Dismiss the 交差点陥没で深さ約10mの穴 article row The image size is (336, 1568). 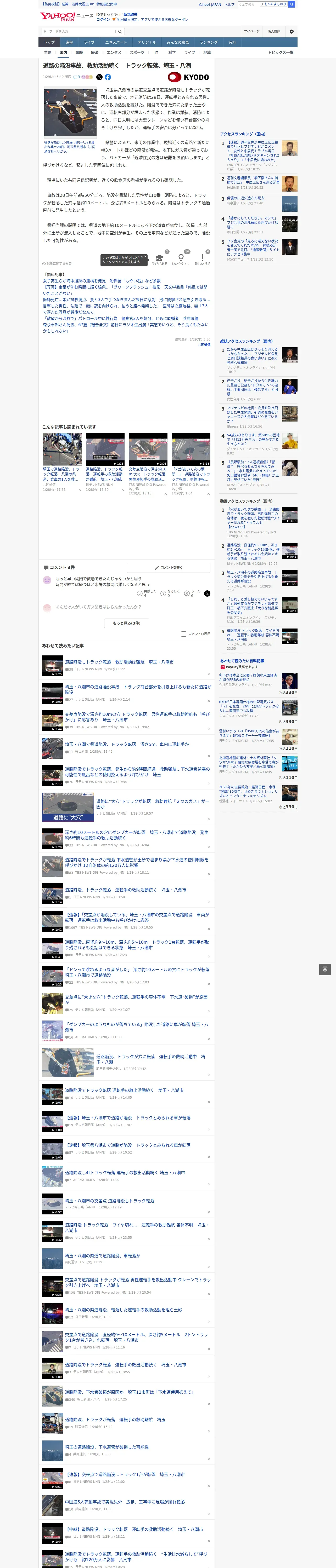[209, 728]
